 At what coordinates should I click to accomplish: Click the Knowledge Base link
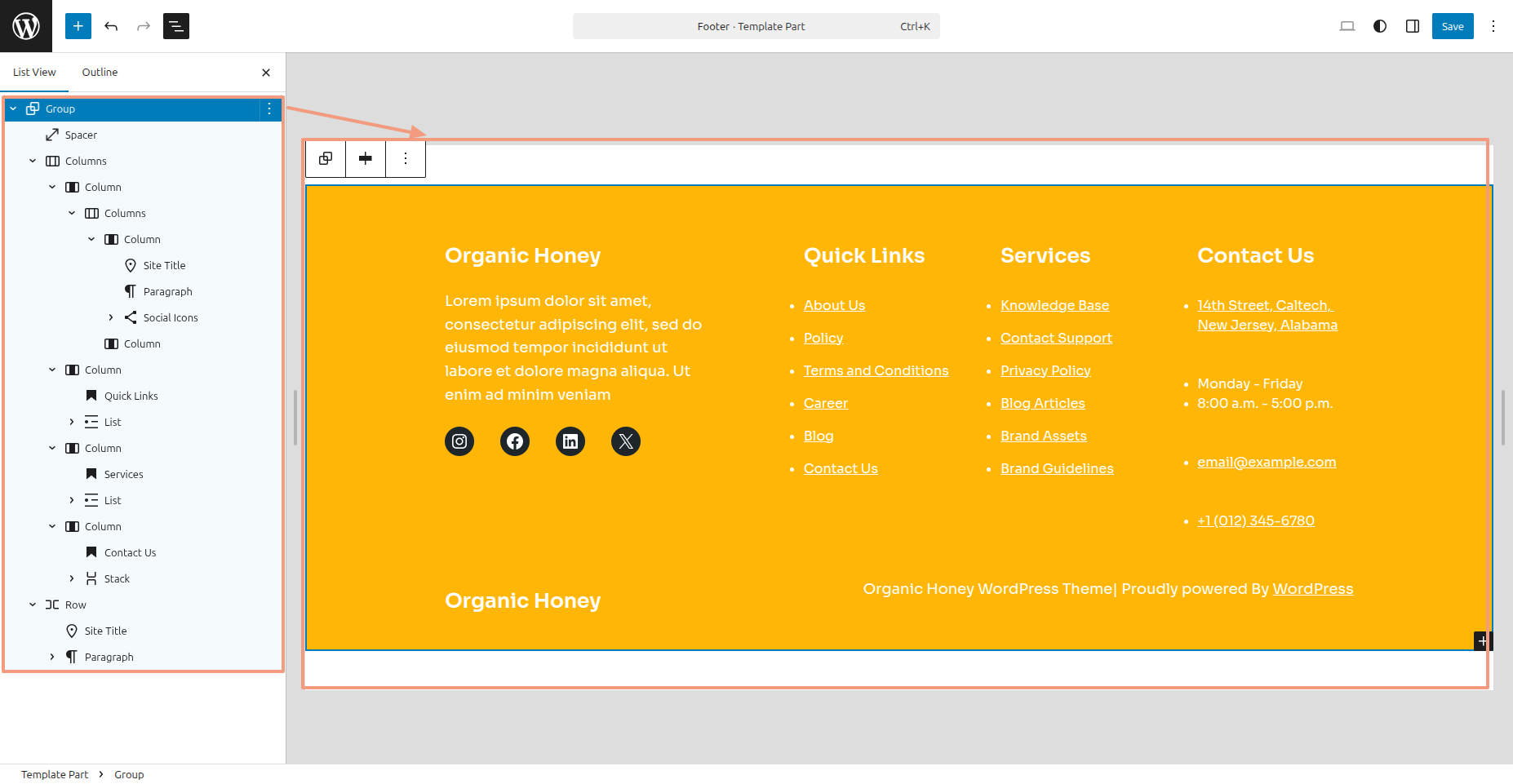pos(1054,305)
